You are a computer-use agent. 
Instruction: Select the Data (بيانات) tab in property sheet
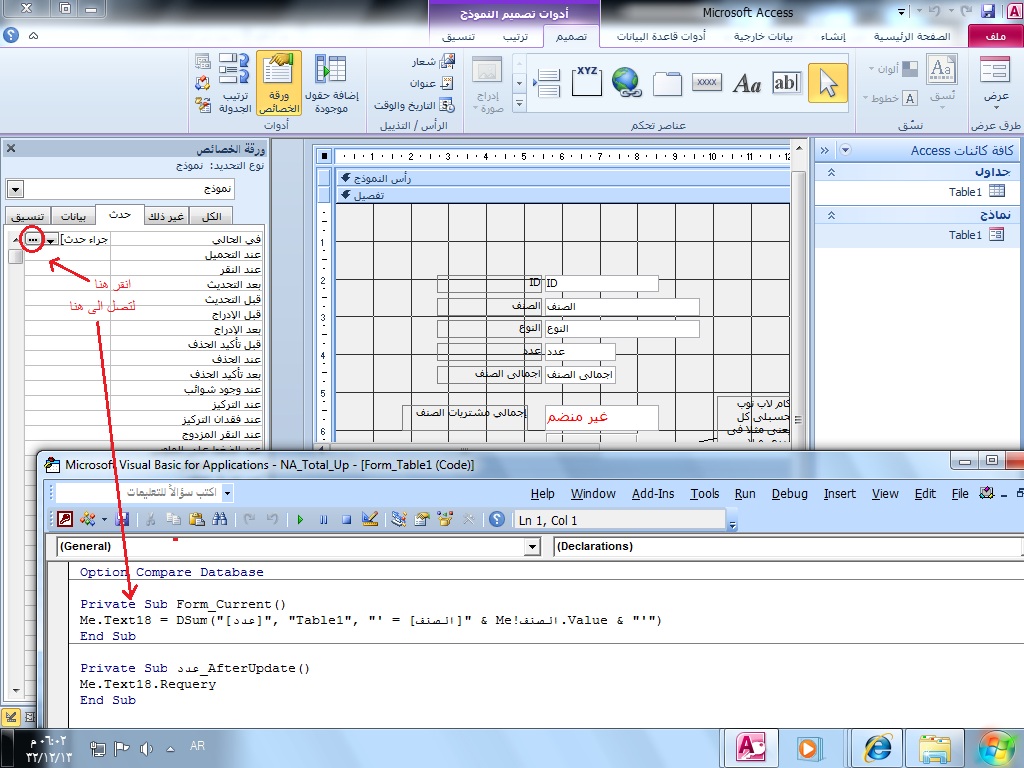pyautogui.click(x=73, y=216)
